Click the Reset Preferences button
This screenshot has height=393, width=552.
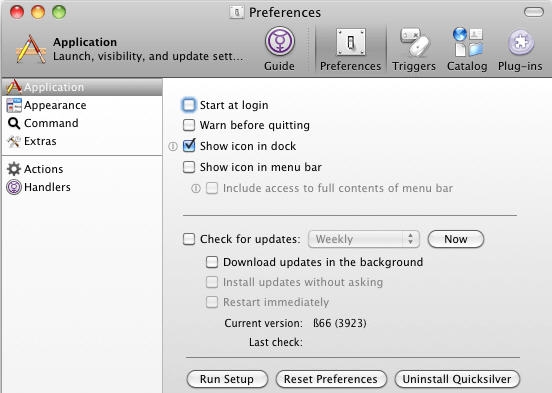coord(331,379)
